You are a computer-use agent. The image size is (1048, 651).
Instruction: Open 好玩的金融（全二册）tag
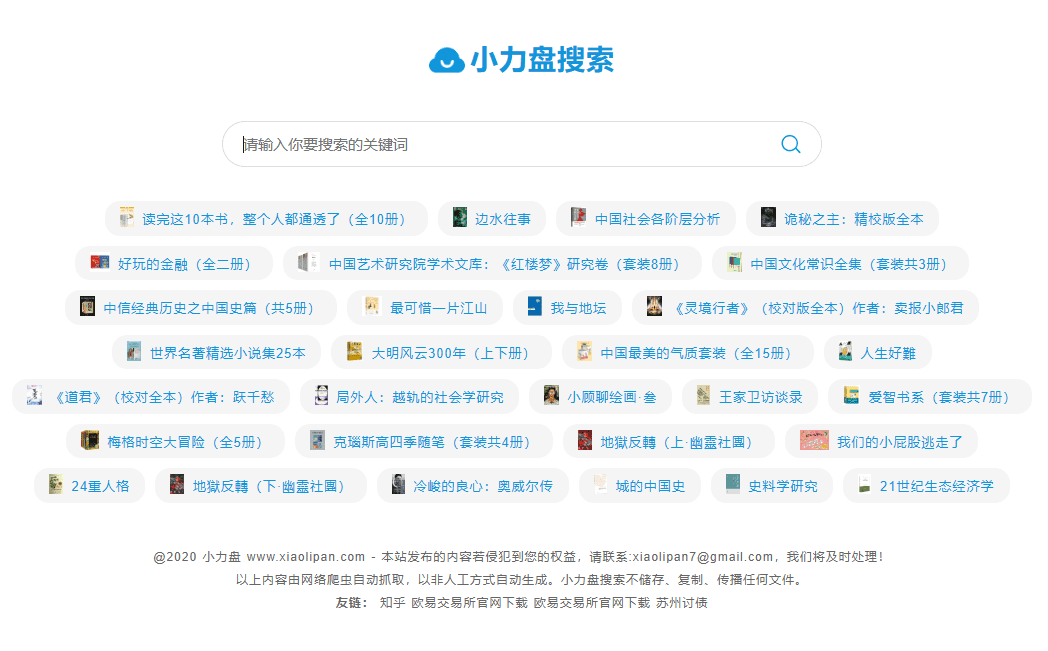[184, 264]
